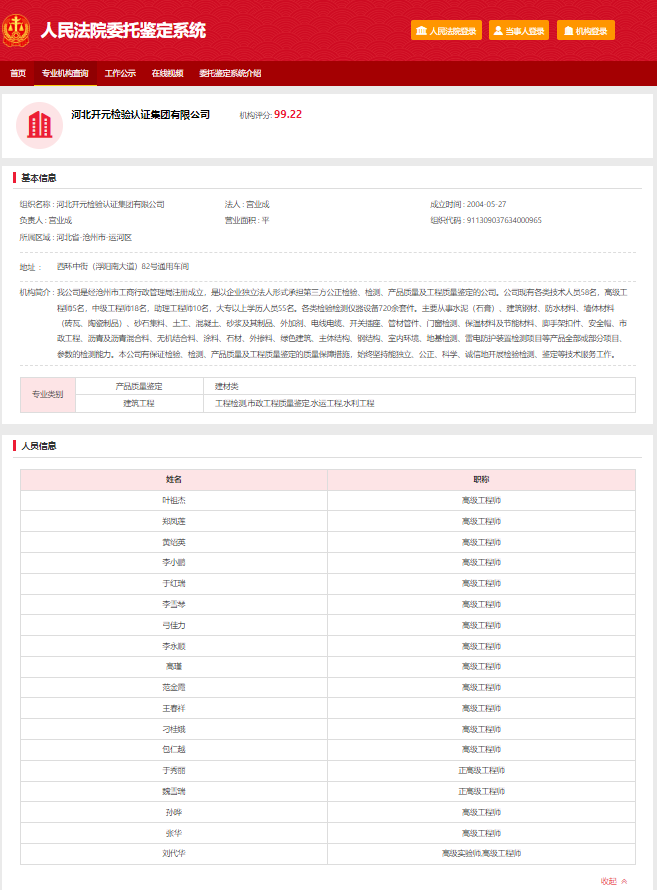This screenshot has width=657, height=890.
Task: Click the name 弓佳力
Action: point(174,625)
